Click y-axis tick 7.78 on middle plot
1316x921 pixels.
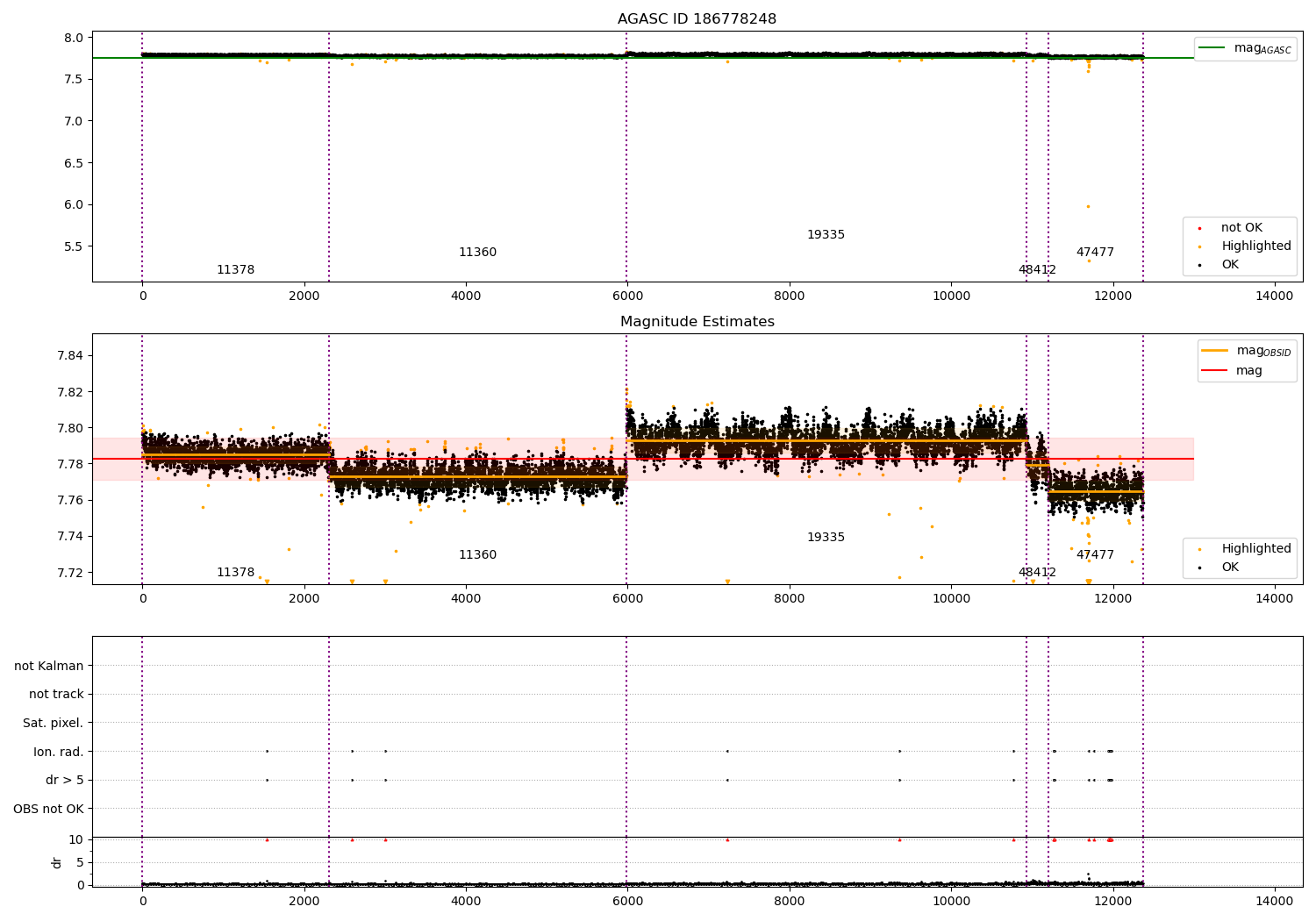coord(70,464)
